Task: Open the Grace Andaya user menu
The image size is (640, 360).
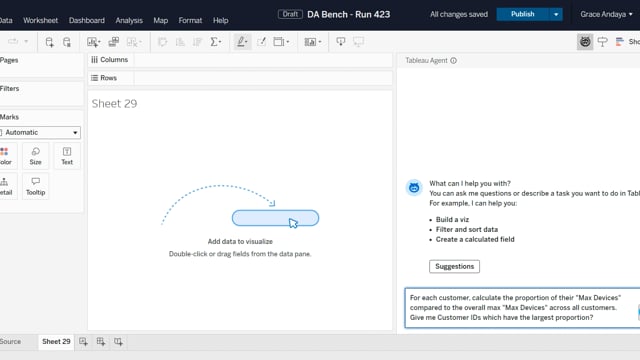Action: (606, 14)
